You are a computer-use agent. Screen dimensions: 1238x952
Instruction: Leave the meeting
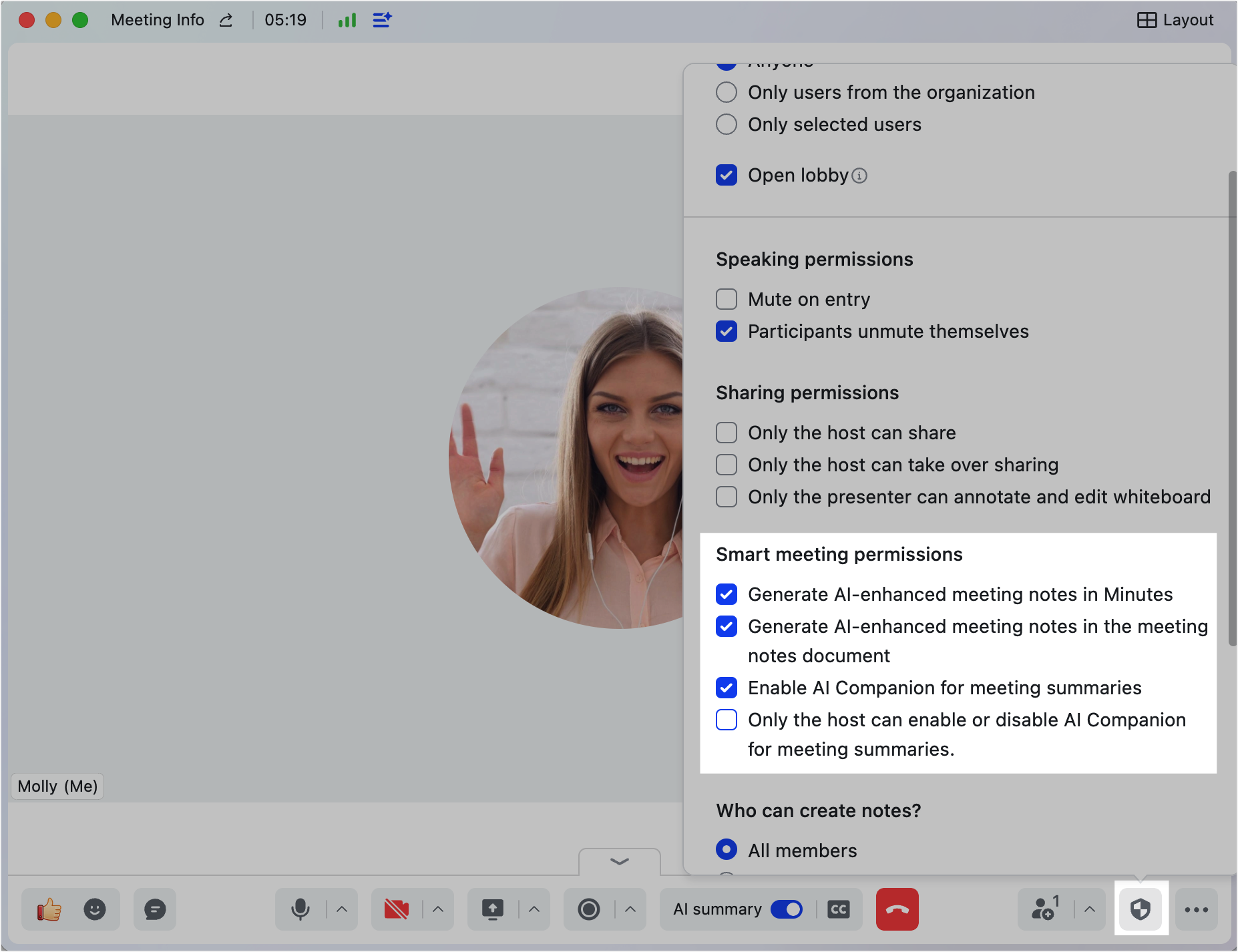coord(897,909)
